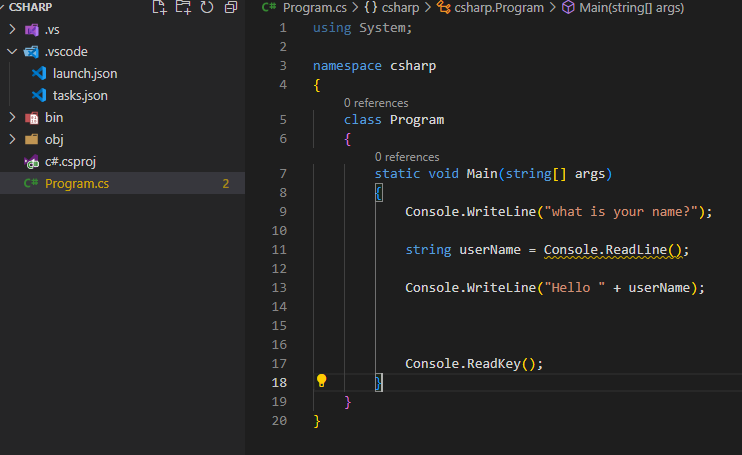Select the .vscode folder name
This screenshot has height=455, width=742.
pos(66,52)
